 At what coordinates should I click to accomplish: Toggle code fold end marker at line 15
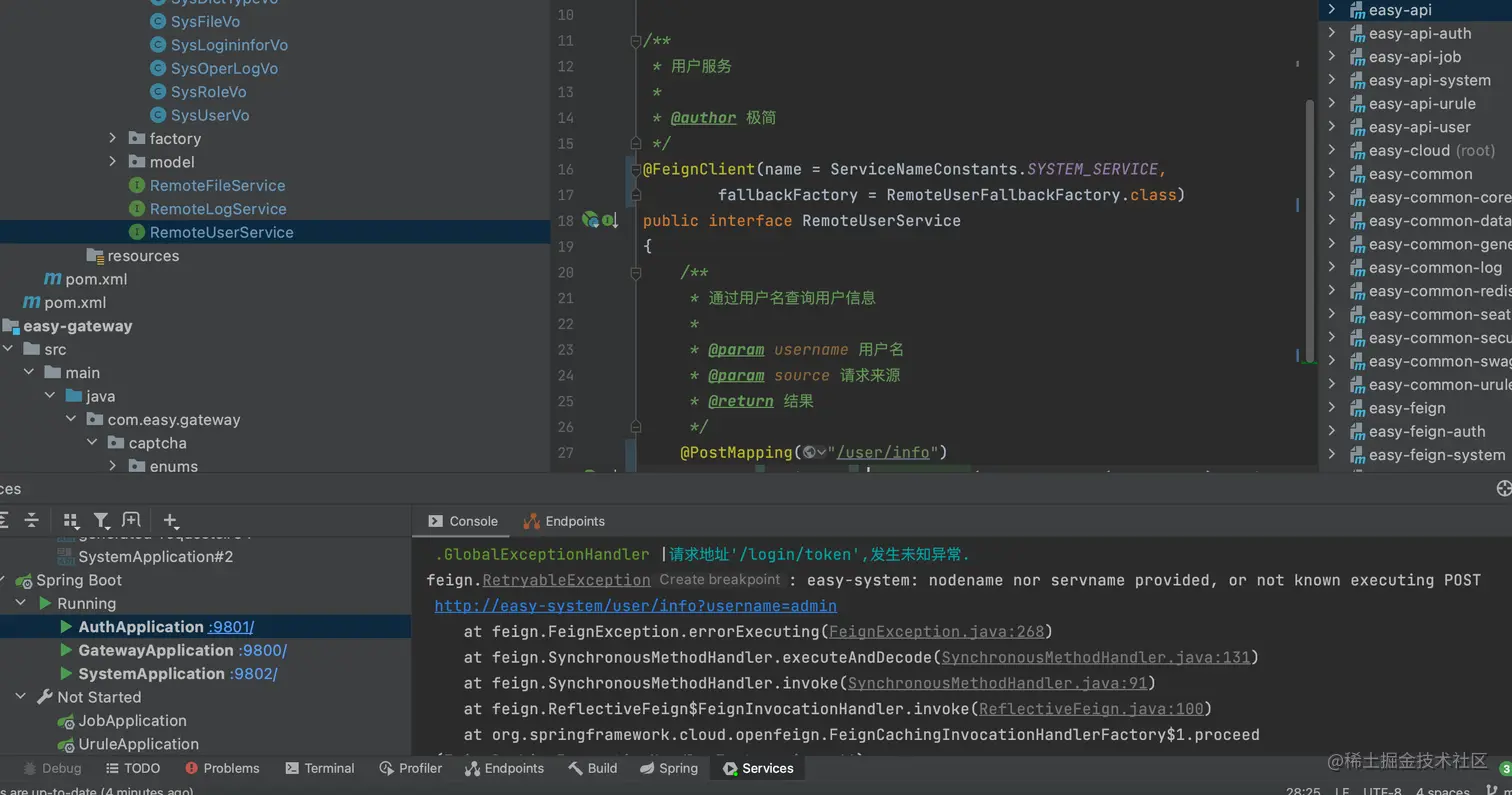click(x=635, y=144)
